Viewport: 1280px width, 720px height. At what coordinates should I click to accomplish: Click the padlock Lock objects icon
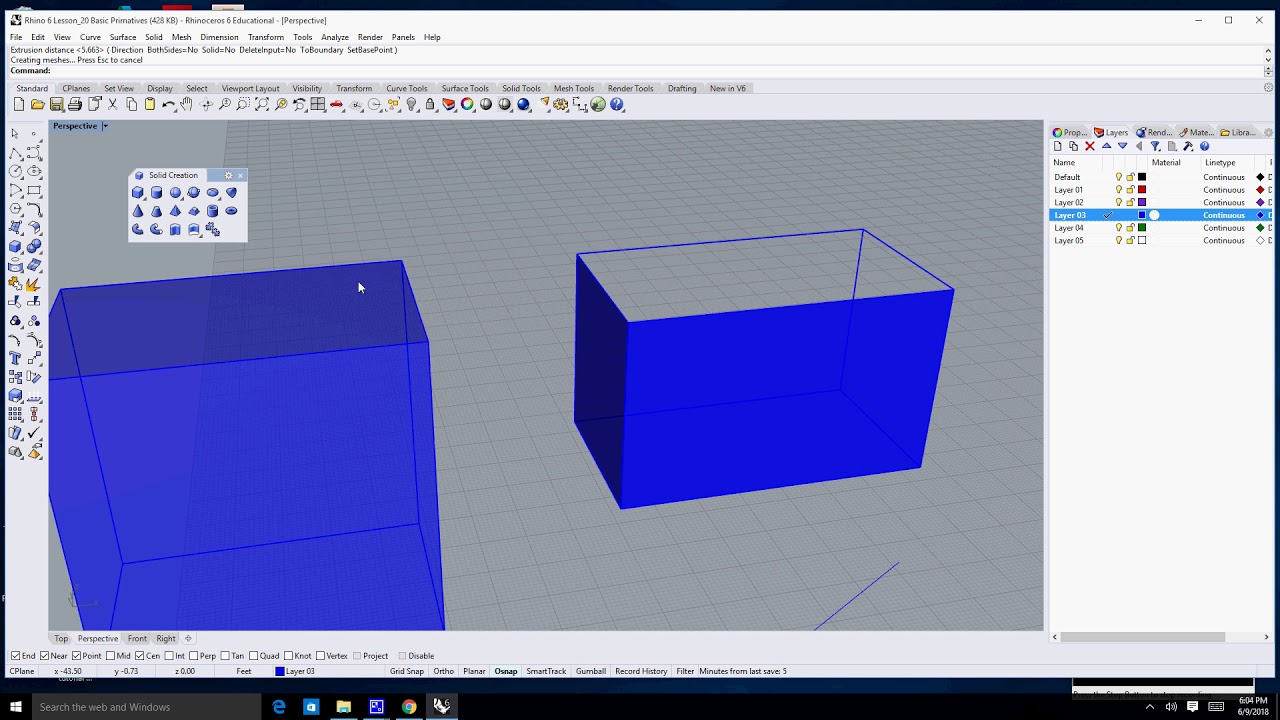click(x=430, y=104)
